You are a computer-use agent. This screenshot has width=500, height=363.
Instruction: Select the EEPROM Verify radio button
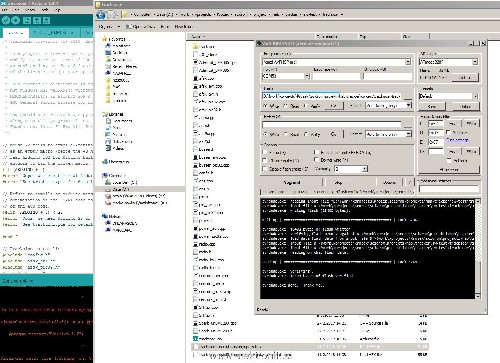click(x=306, y=134)
